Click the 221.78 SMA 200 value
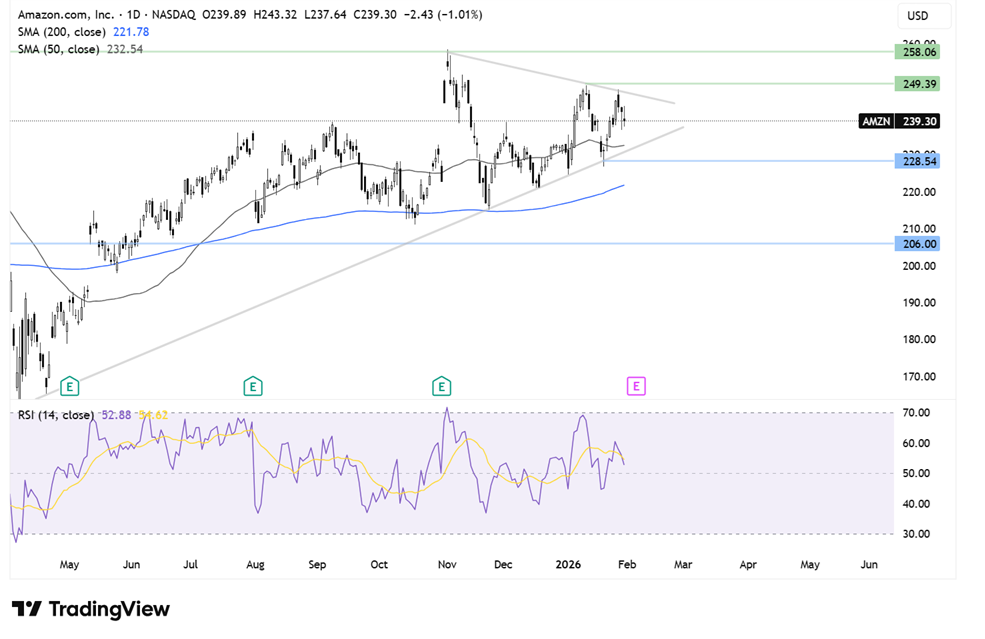The height and width of the screenshot is (639, 985). 131,32
